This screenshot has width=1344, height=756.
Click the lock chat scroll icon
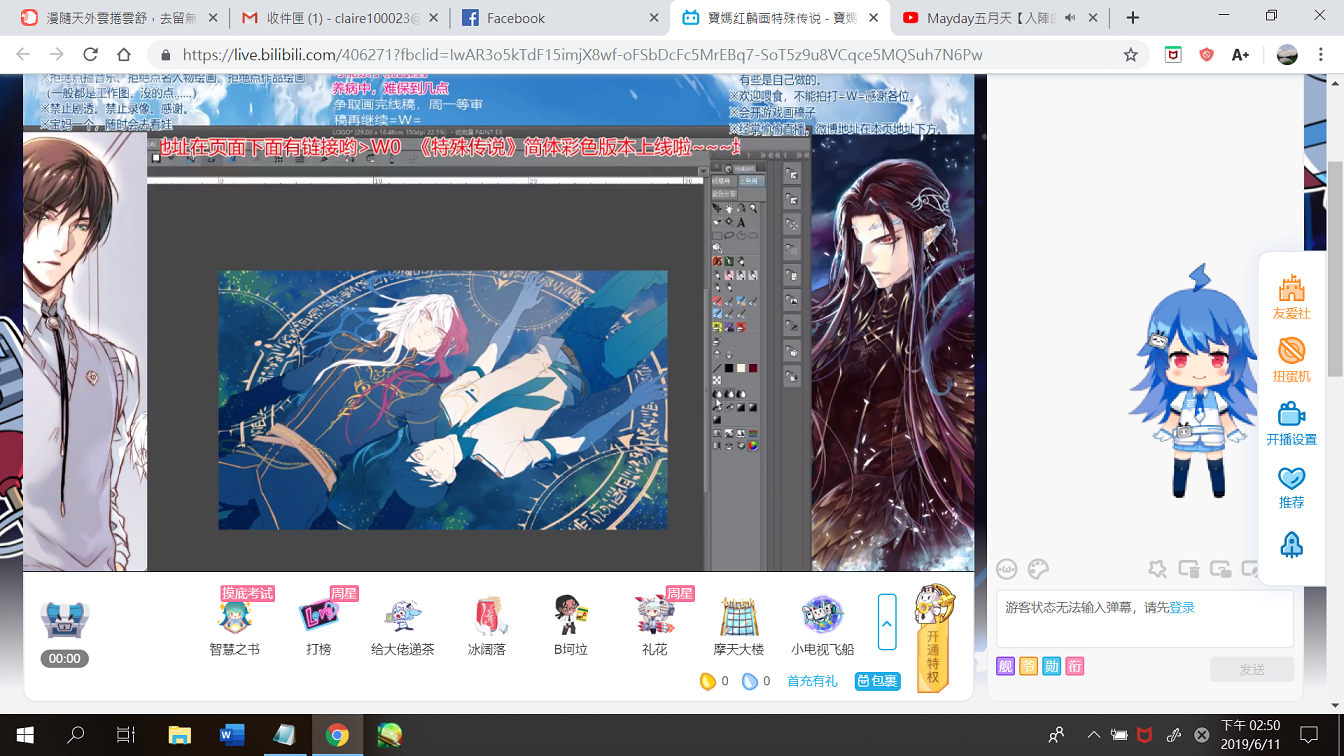click(x=1221, y=569)
